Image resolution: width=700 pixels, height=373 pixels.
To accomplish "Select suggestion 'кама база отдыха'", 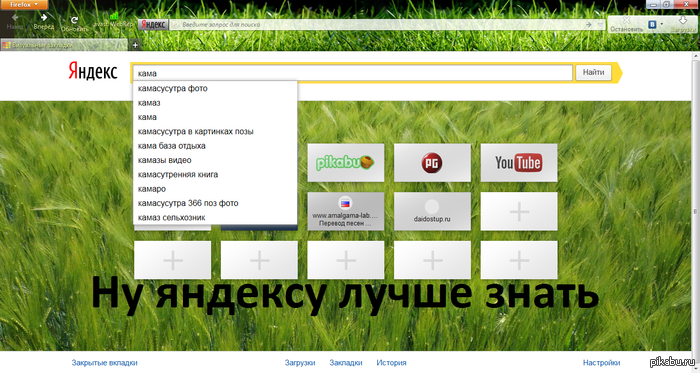I will [x=215, y=145].
